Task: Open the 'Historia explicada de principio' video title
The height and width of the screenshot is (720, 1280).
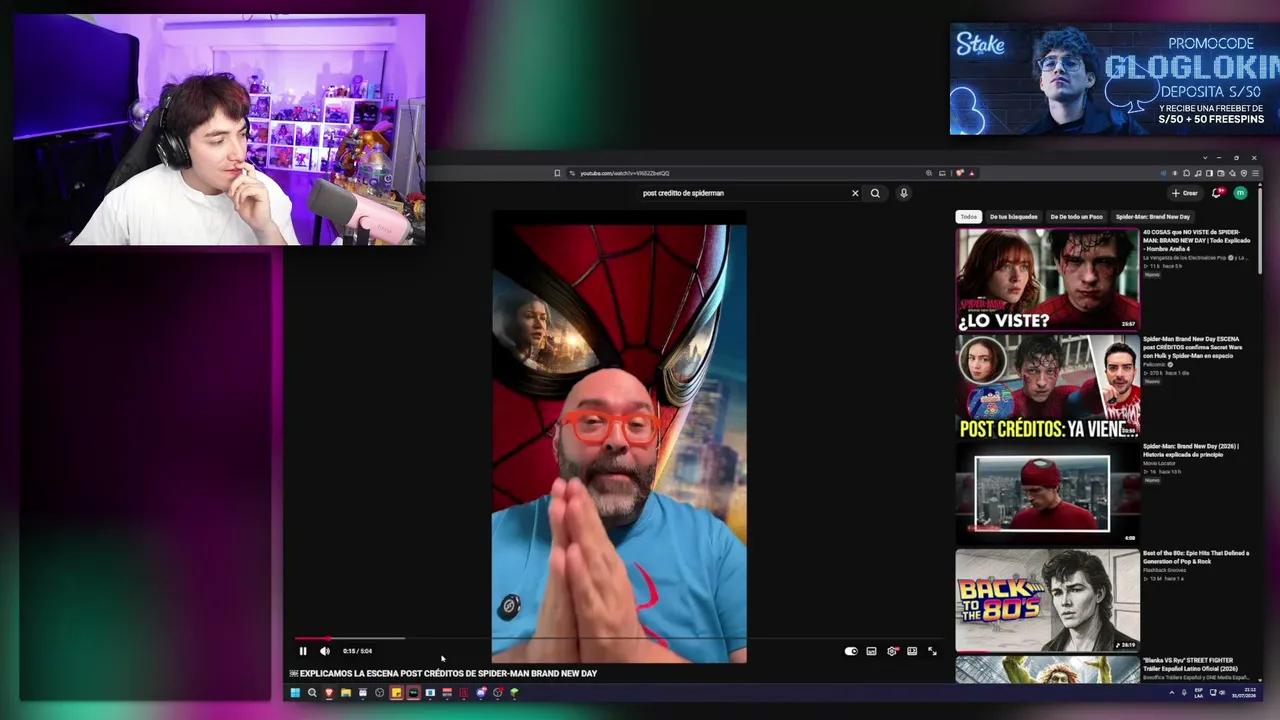Action: click(1191, 450)
